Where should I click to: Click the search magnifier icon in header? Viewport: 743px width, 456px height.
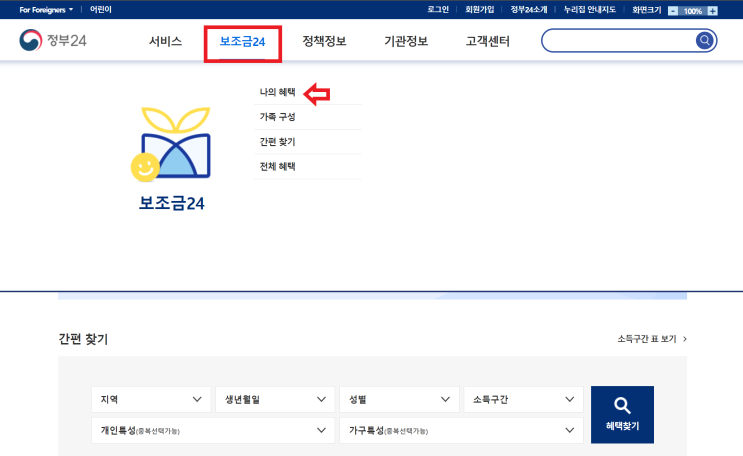(704, 40)
